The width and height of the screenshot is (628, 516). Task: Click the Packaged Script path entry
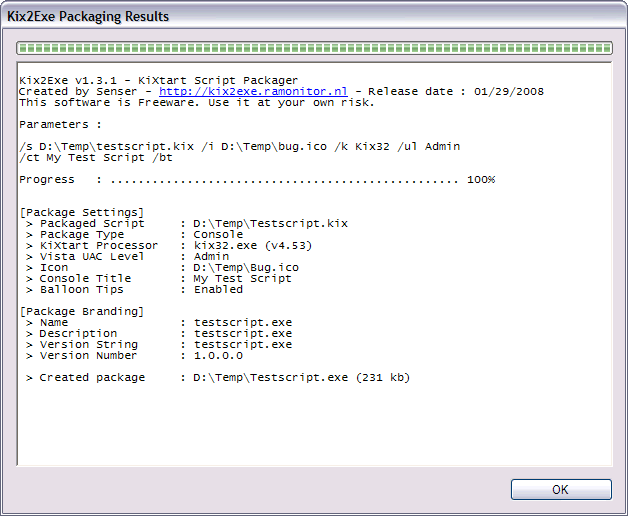click(190, 223)
